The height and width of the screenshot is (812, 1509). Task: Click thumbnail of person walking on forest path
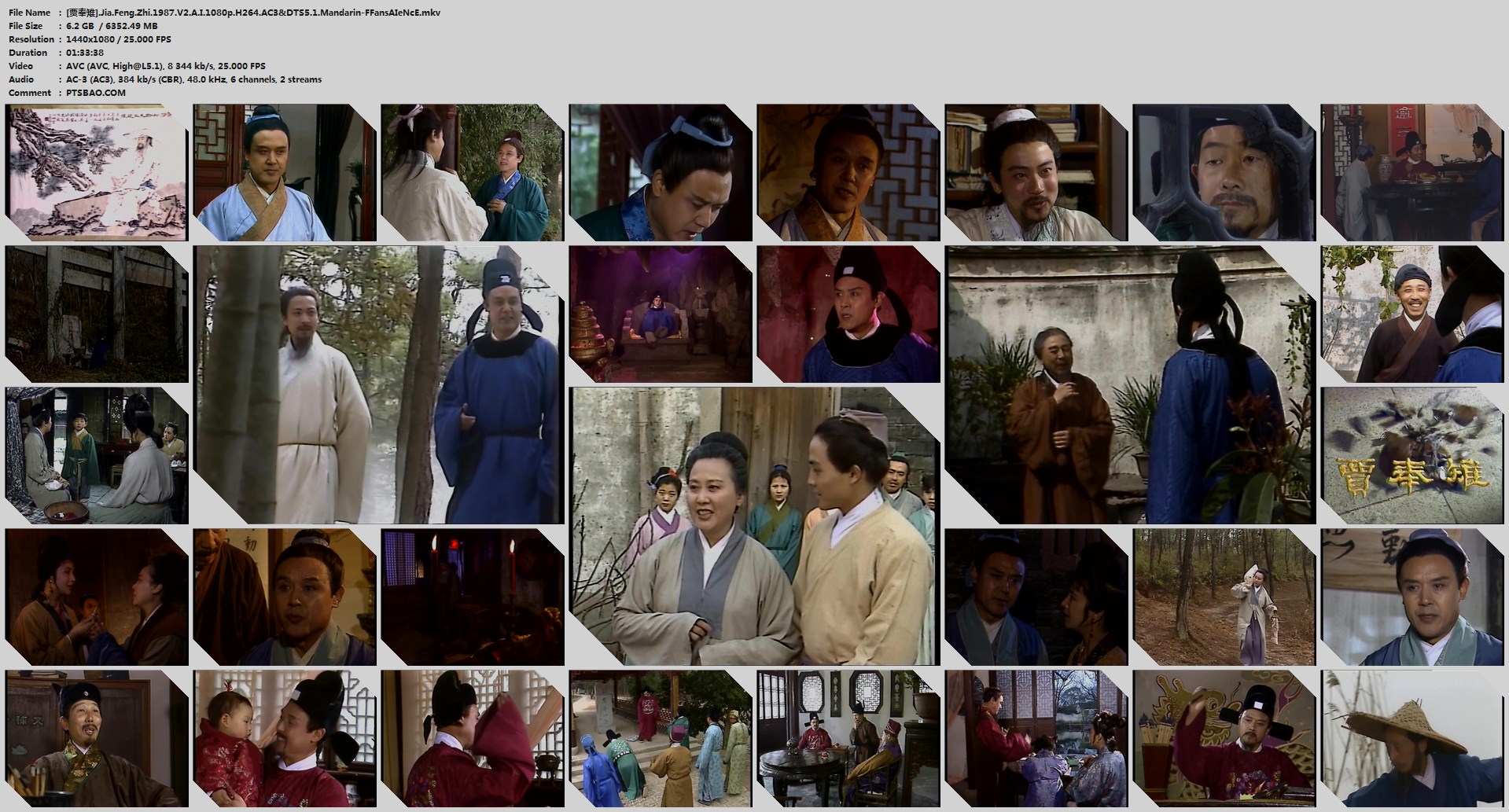pyautogui.click(x=1224, y=597)
